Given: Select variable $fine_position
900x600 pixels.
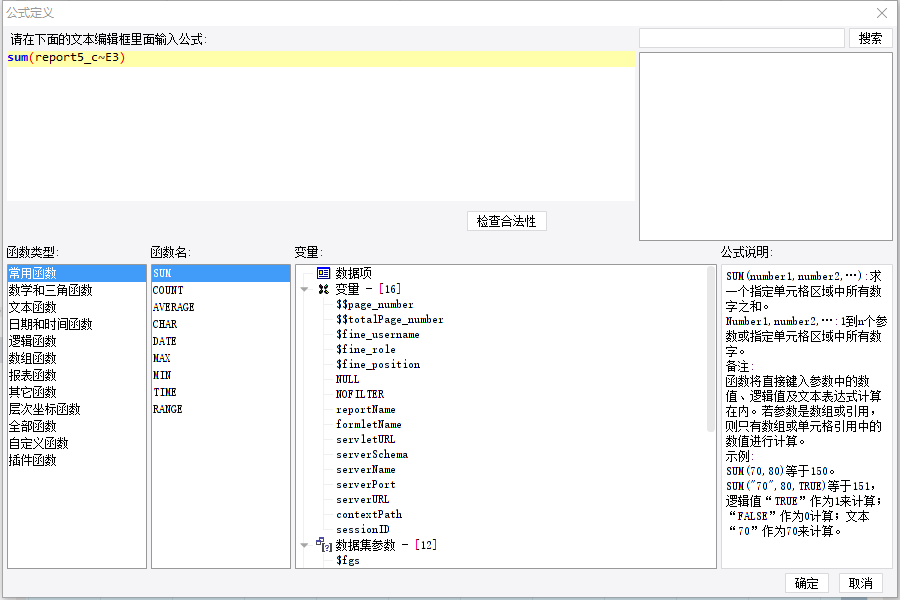Looking at the screenshot, I should point(378,365).
